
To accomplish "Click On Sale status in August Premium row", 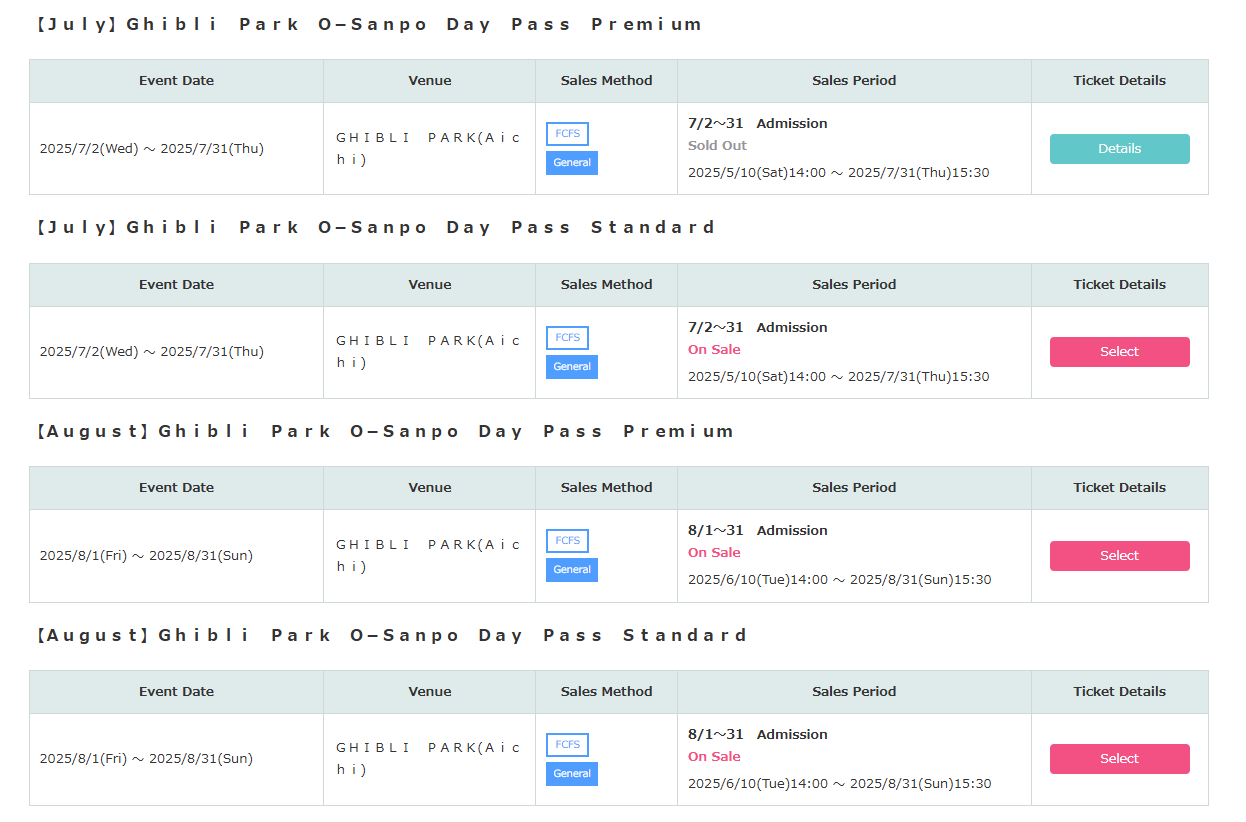I will 714,553.
